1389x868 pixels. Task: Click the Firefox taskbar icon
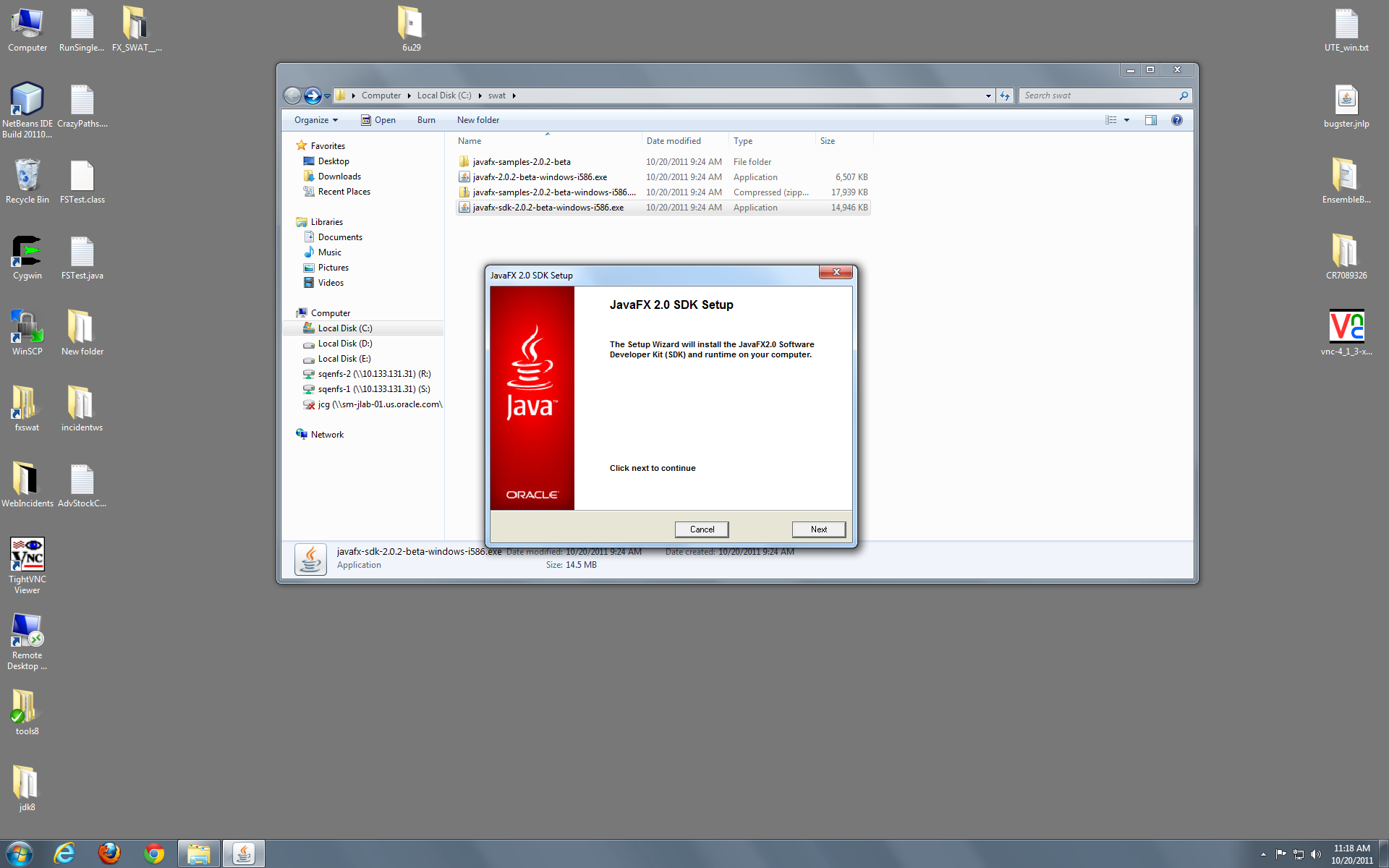coord(109,854)
